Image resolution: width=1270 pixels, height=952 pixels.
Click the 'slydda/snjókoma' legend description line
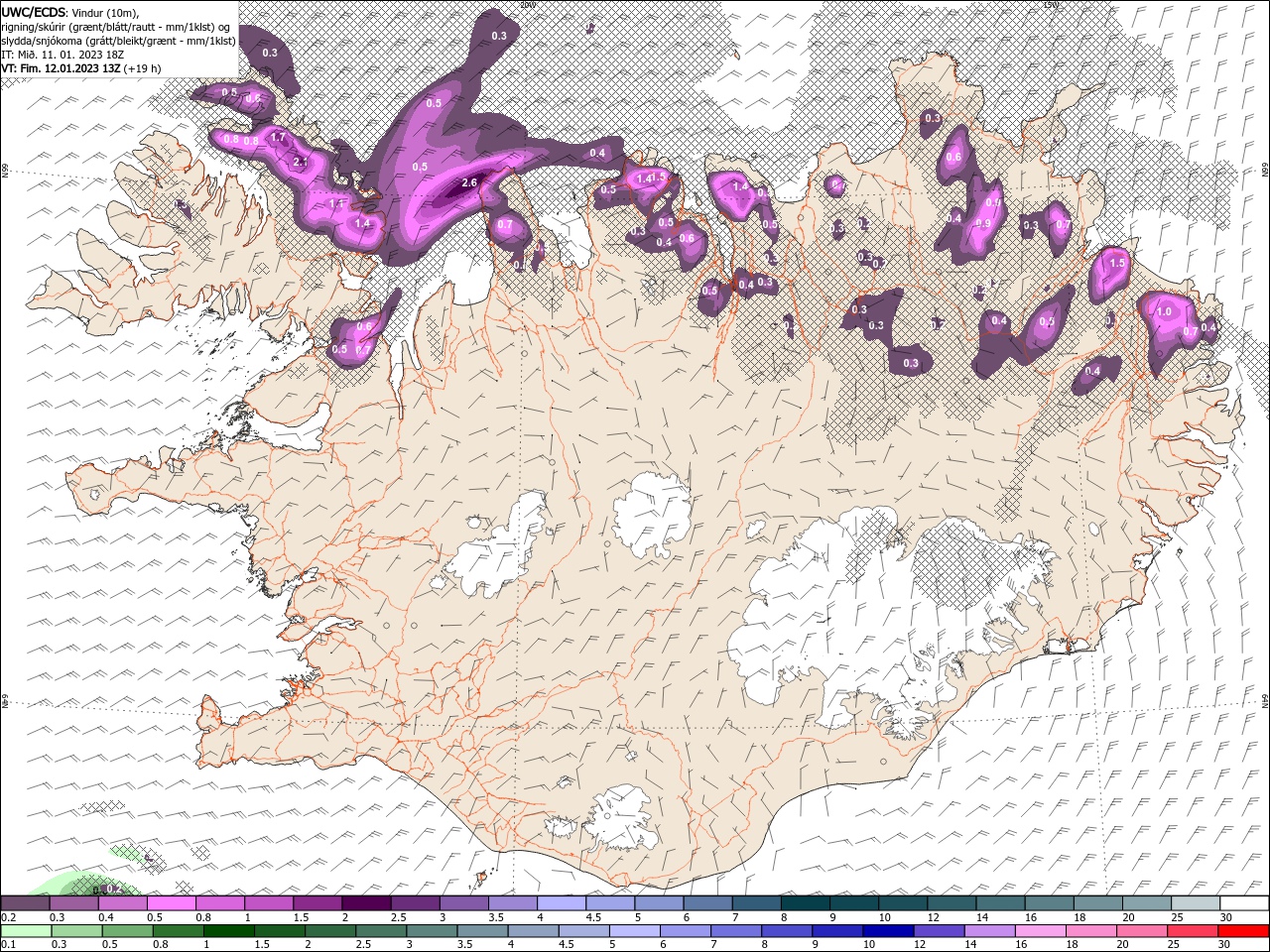(118, 41)
